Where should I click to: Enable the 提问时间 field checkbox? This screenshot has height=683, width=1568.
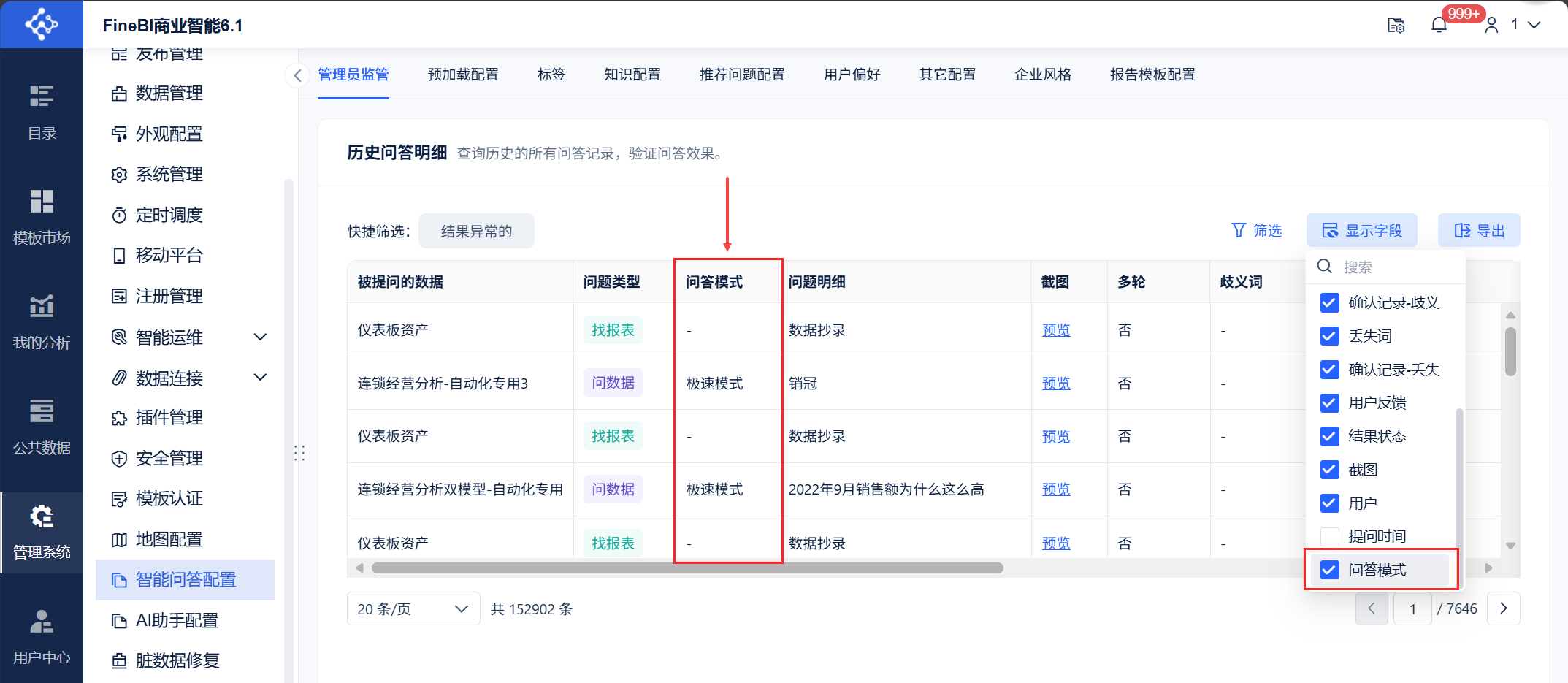[1330, 536]
